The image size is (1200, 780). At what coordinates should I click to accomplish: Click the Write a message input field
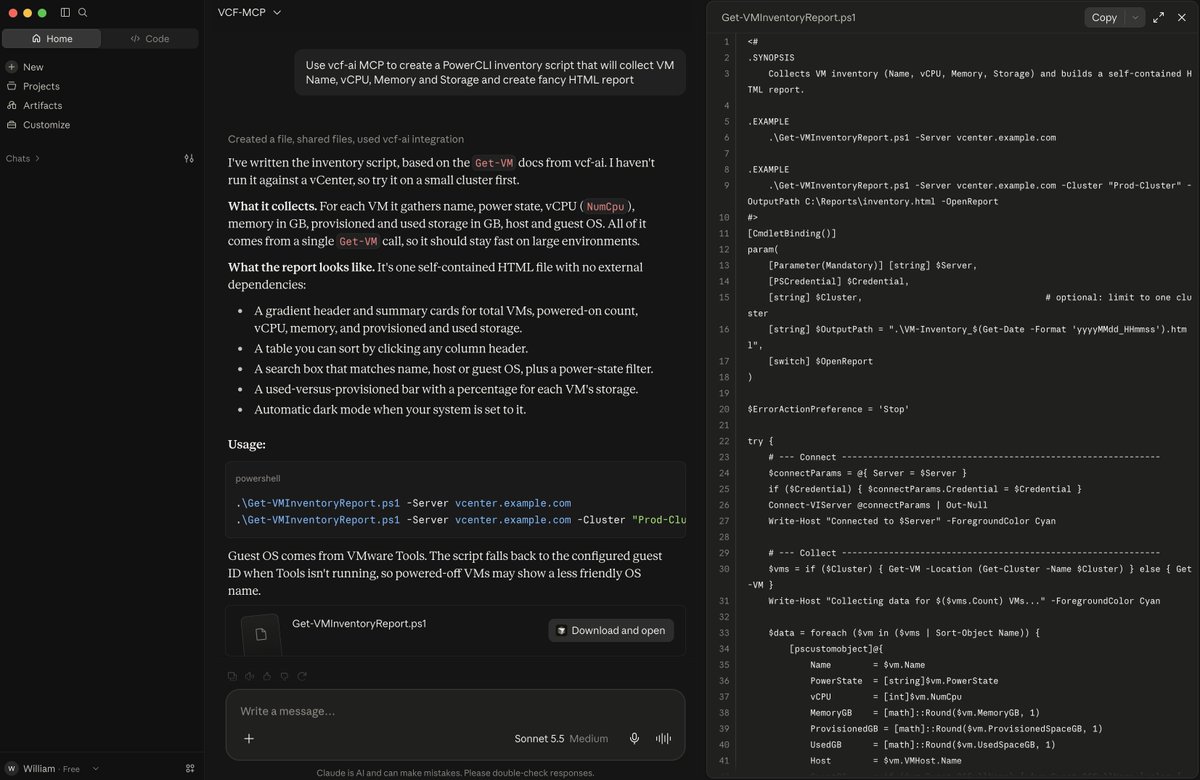[x=455, y=711]
